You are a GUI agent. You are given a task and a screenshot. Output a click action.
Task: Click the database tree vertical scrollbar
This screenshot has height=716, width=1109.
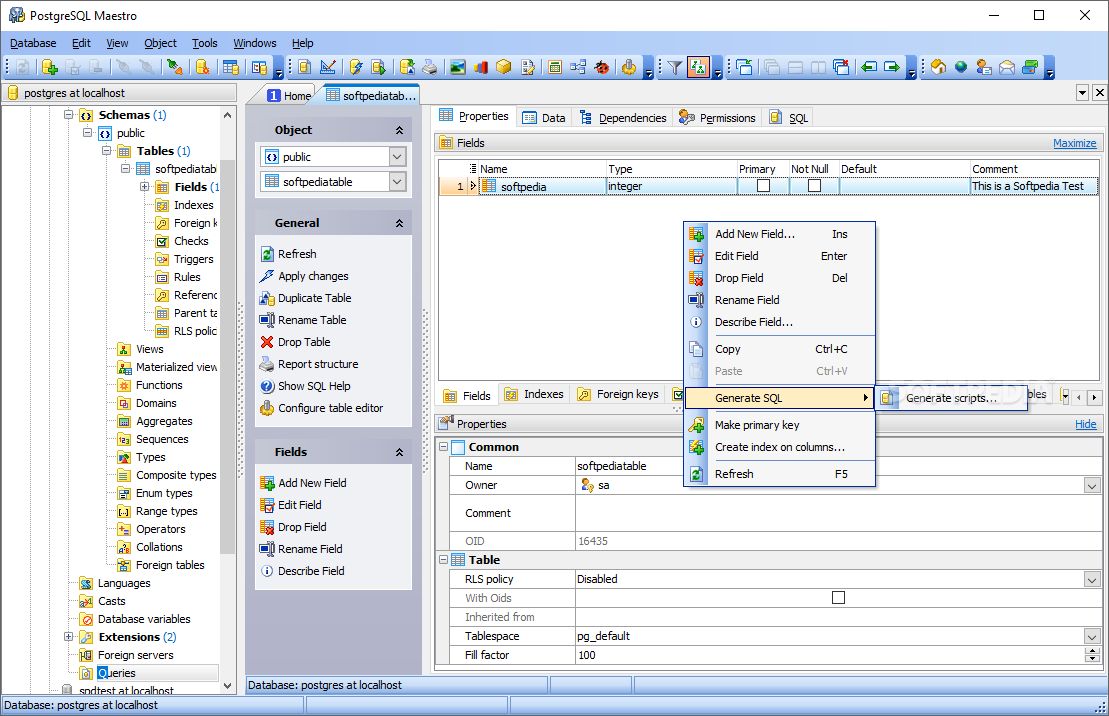[227, 356]
